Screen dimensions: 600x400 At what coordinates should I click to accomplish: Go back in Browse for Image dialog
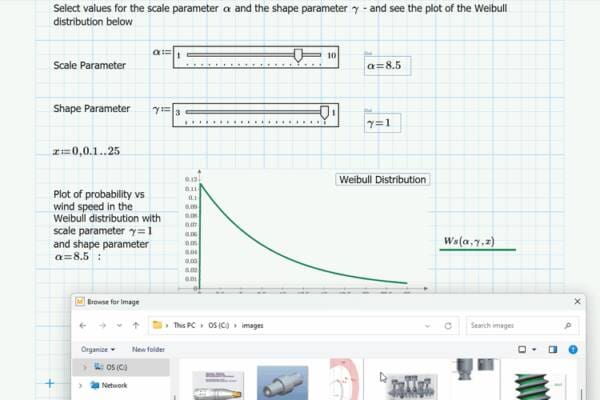[x=83, y=325]
